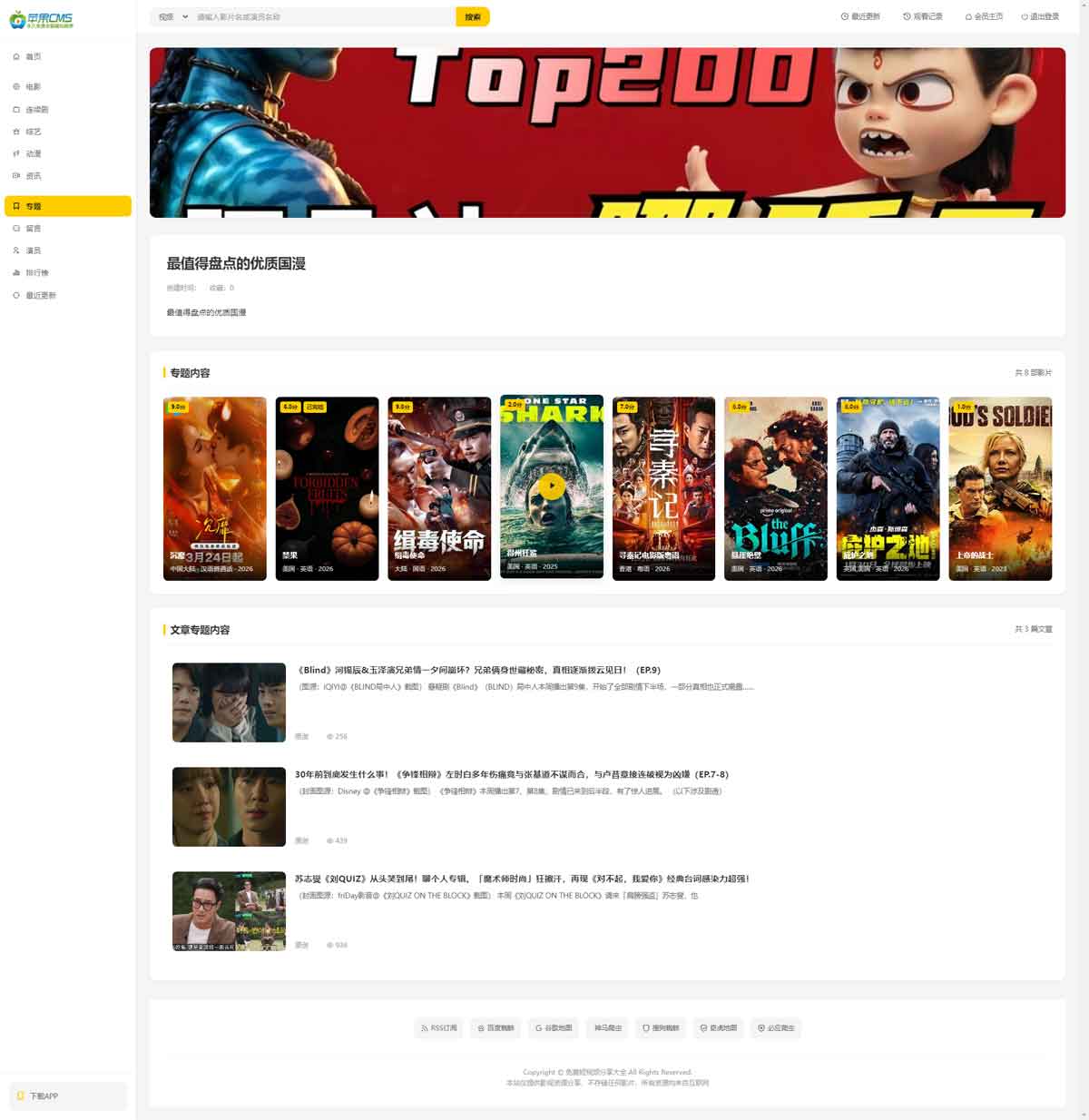Click the 百度蜘蛛 footer button
1089x1120 pixels.
pos(496,1028)
